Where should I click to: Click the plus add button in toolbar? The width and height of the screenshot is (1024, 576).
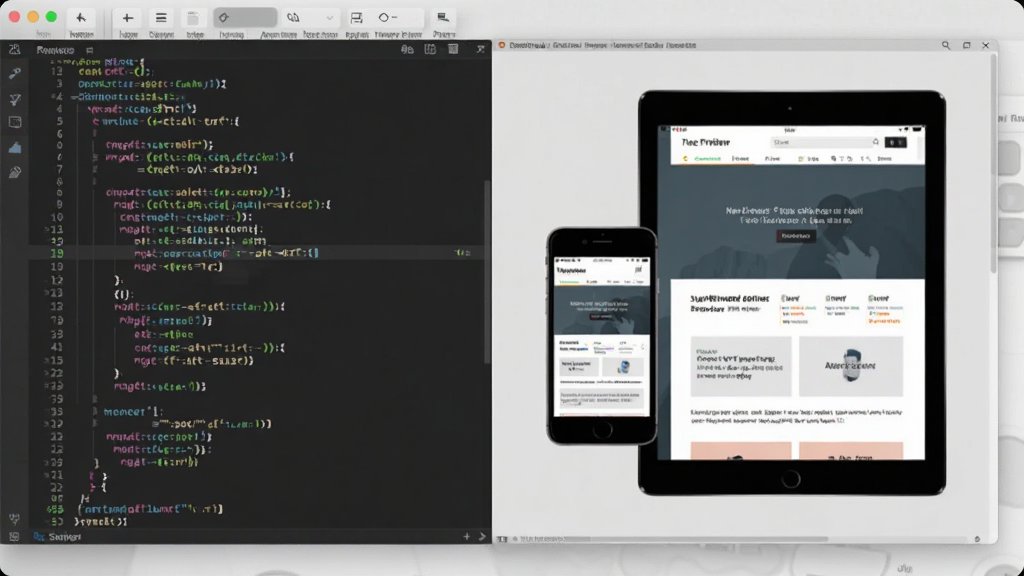pos(127,18)
